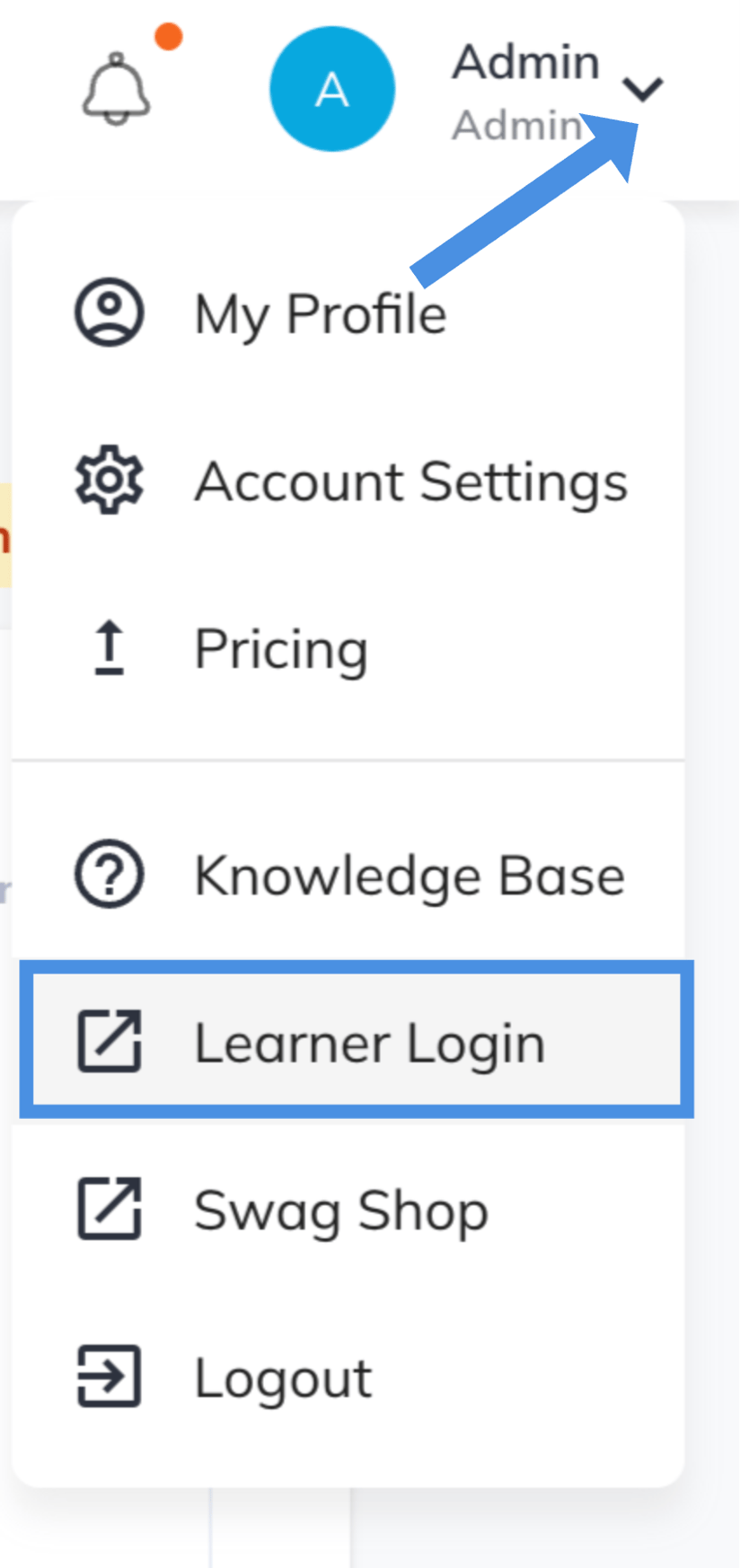Click the Logout exit icon
The height and width of the screenshot is (1568, 740).
109,1377
